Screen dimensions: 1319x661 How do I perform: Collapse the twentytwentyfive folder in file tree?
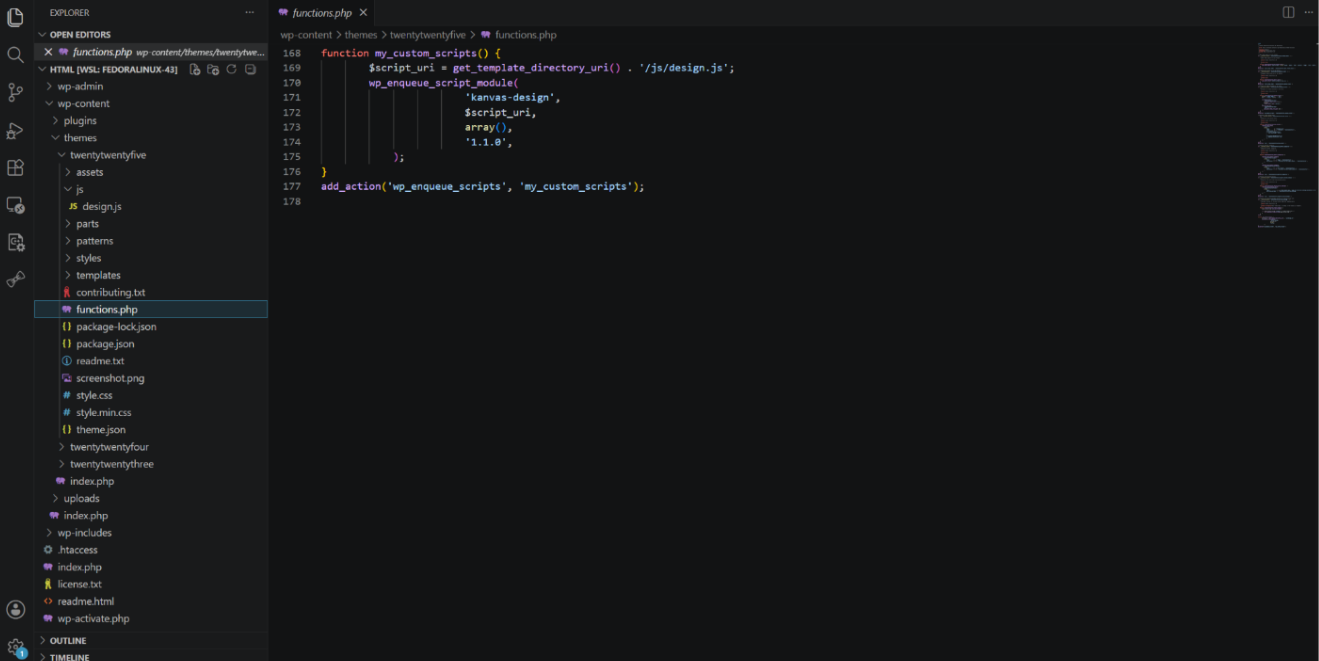click(x=151, y=155)
